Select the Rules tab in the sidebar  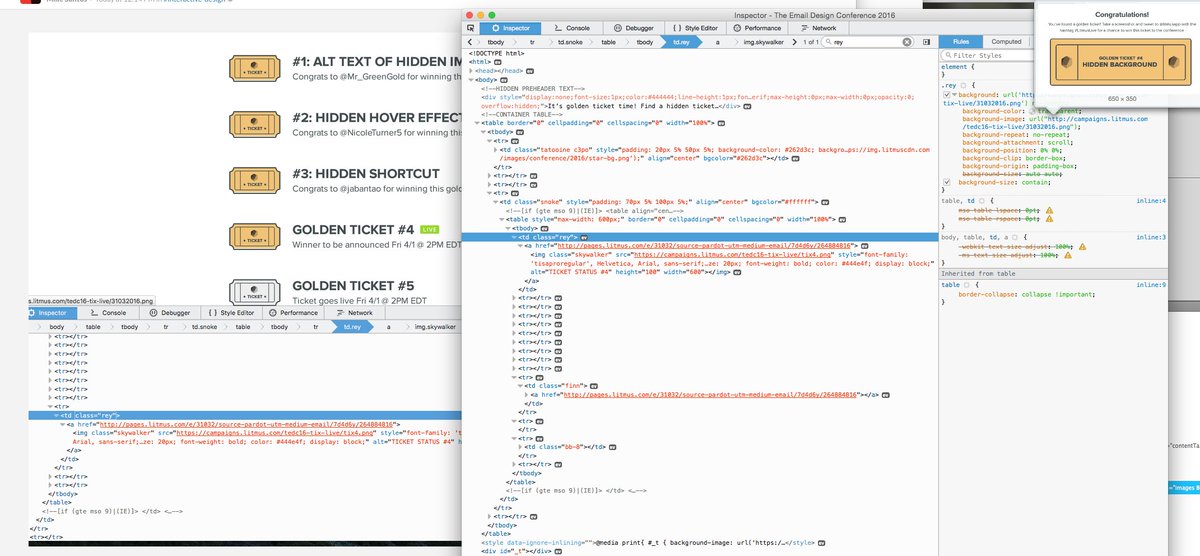(x=960, y=42)
